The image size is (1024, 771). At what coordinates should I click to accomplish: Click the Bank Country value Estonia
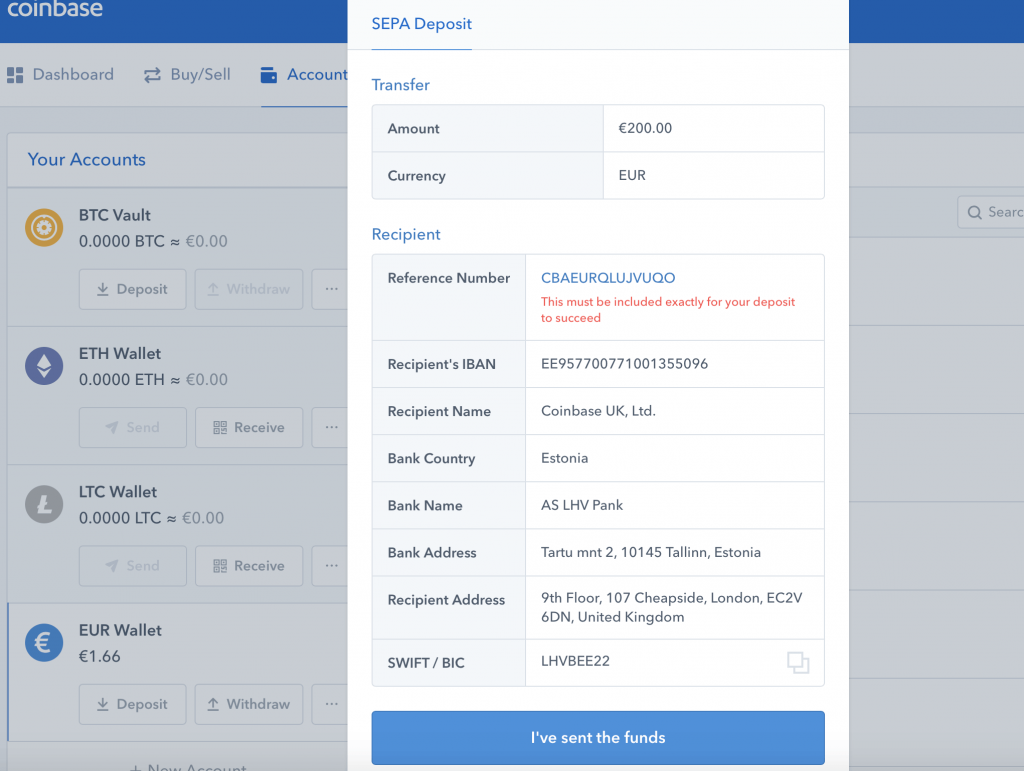(x=564, y=458)
